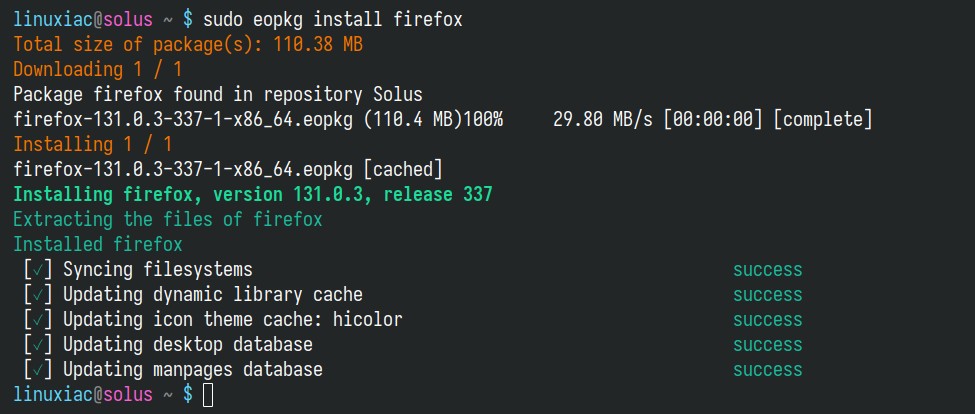
Task: Click 'Extracting the files of firefox' text
Action: click(x=168, y=219)
